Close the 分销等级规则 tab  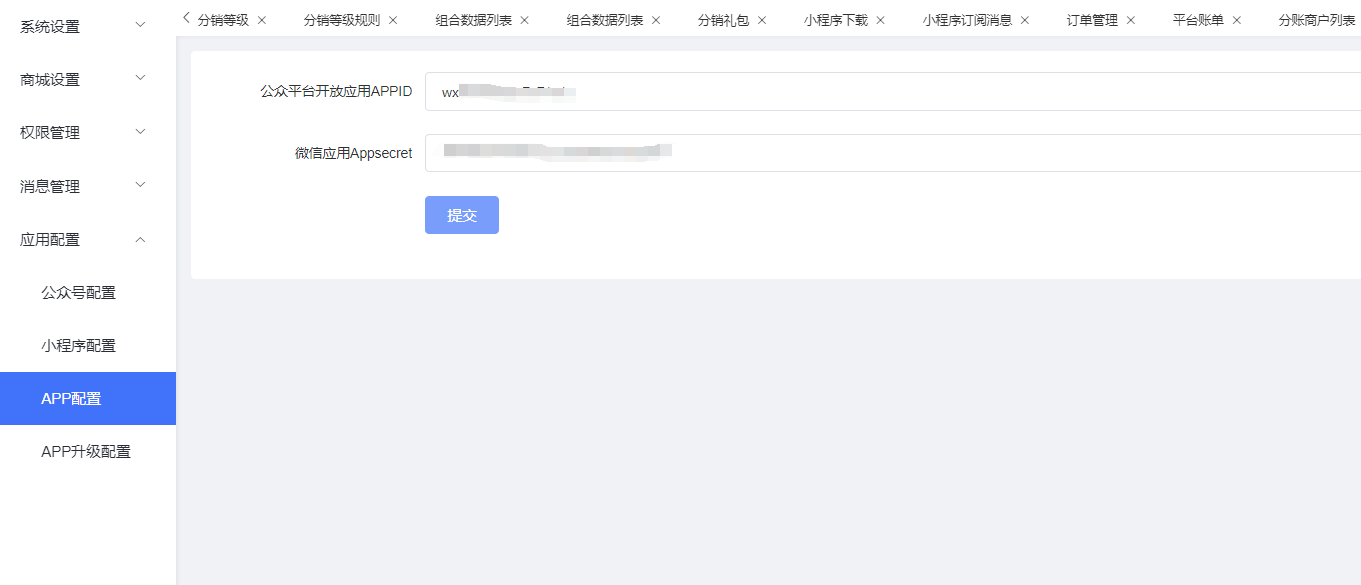[x=393, y=20]
